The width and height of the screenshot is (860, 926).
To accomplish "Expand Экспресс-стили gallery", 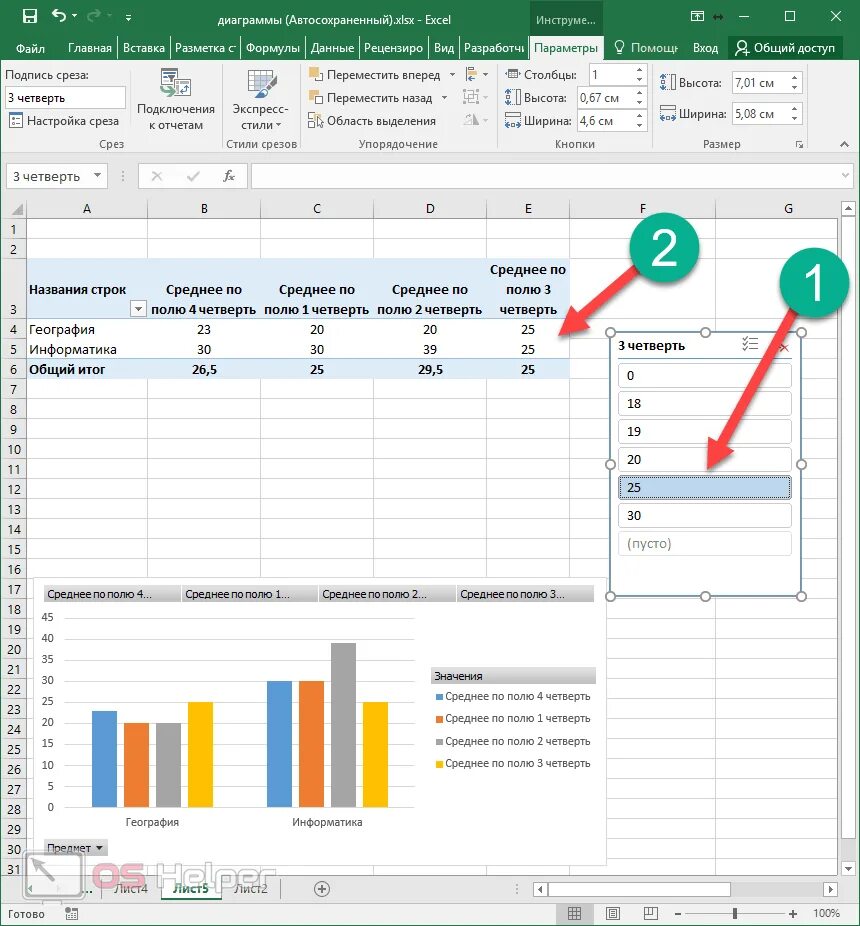I will [x=260, y=99].
